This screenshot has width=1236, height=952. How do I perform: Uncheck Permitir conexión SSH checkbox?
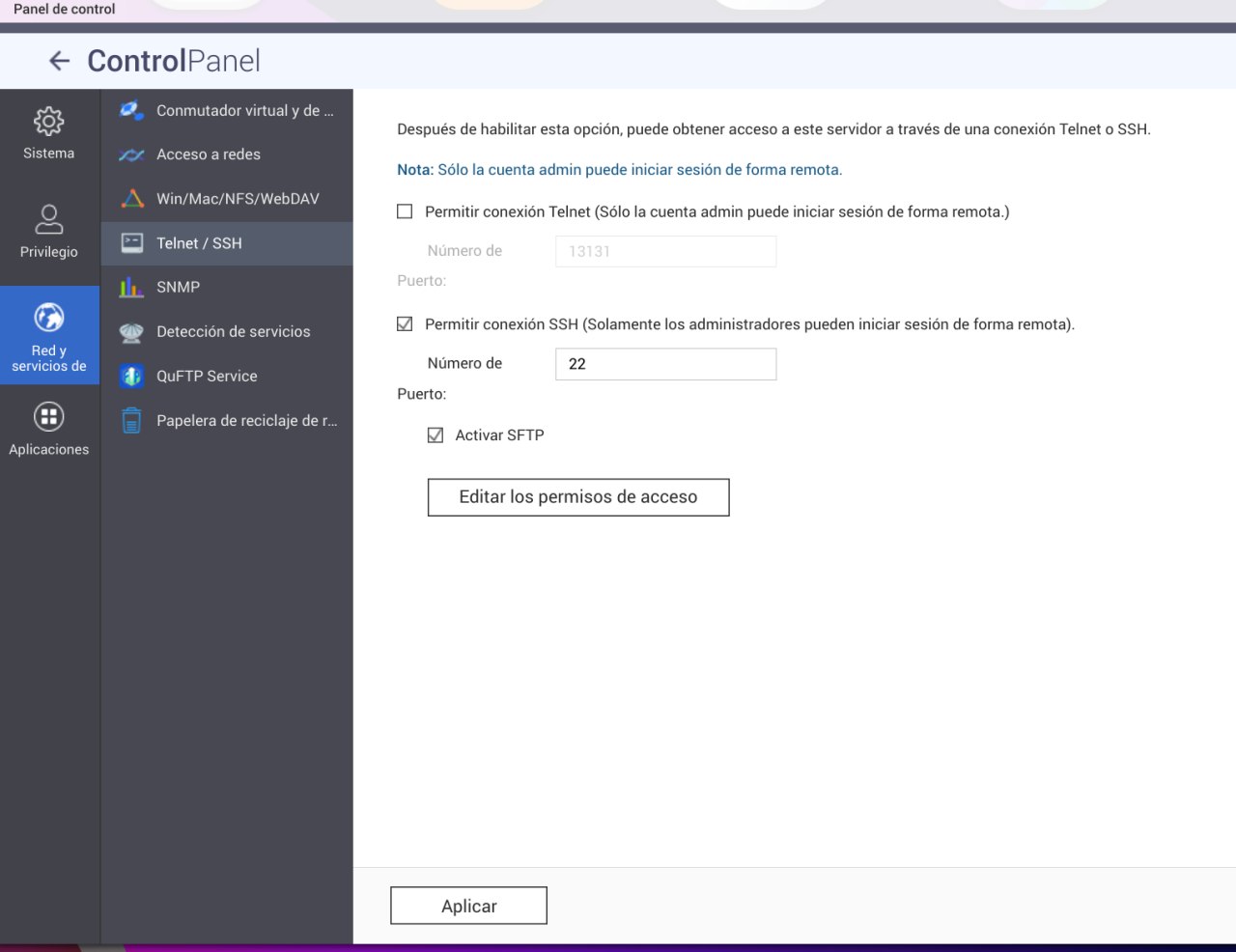point(405,324)
